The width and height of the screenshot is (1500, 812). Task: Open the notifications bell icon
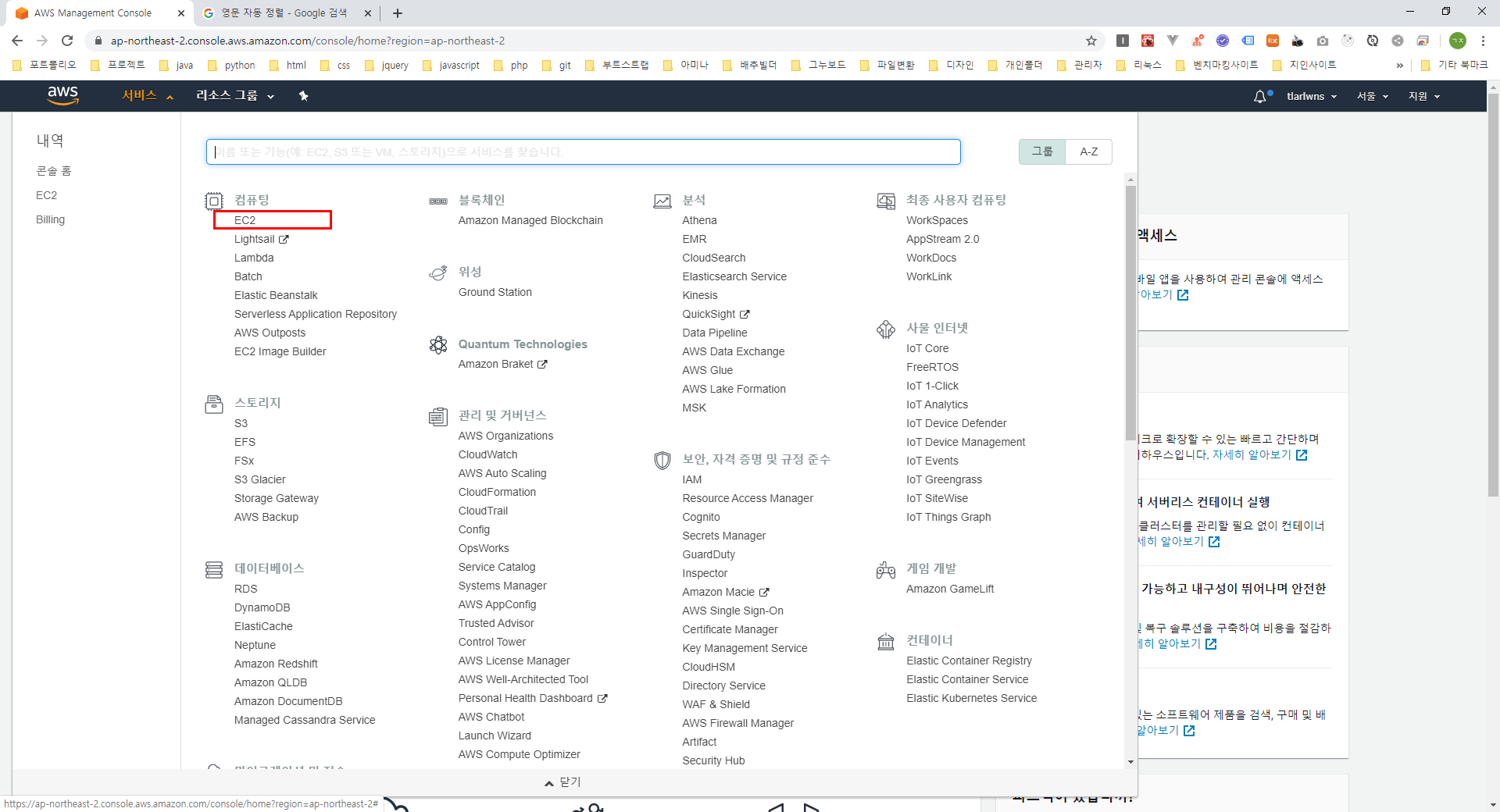1260,96
